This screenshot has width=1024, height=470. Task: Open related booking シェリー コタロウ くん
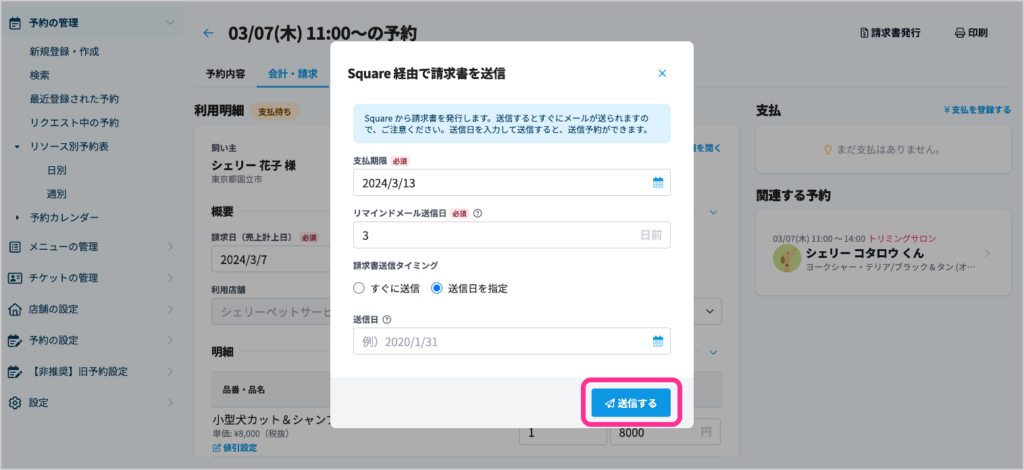pyautogui.click(x=884, y=253)
